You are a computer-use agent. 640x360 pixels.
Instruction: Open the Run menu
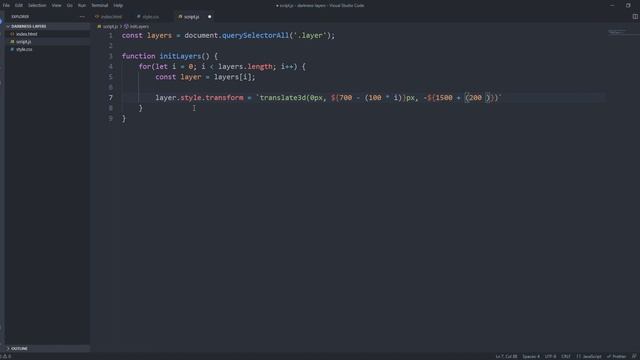point(82,5)
